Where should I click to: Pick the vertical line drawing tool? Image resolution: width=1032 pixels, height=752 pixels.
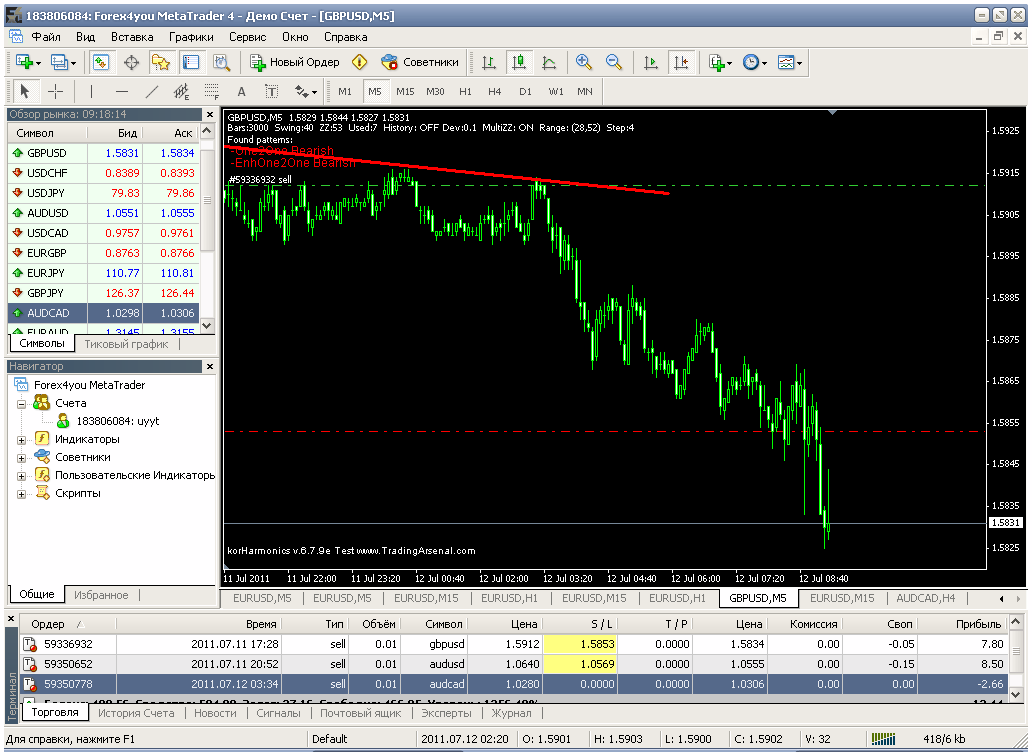tap(91, 91)
